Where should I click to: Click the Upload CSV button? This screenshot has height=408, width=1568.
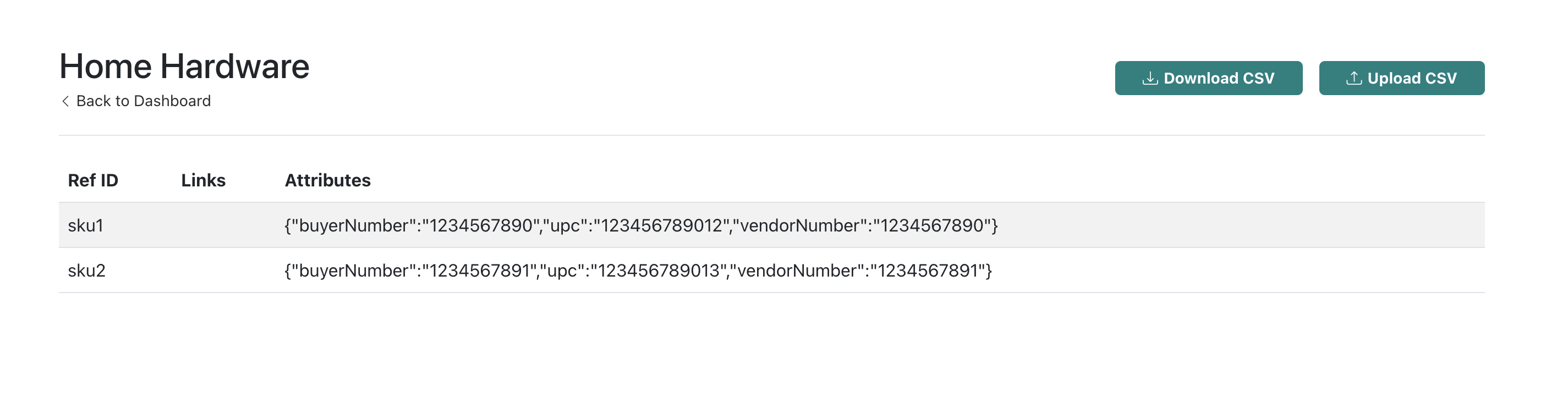[1401, 78]
